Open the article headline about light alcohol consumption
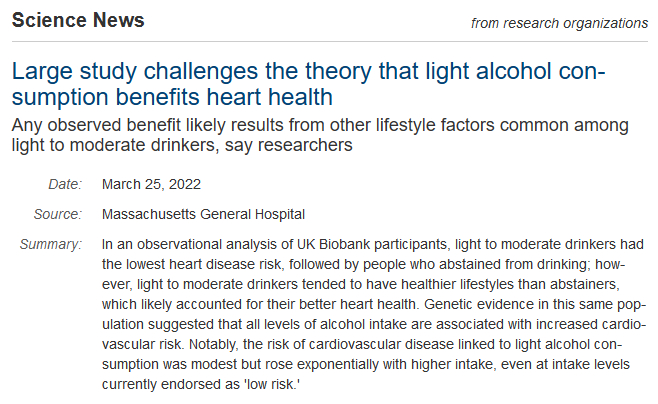Screen dimensions: 658x404 point(308,85)
